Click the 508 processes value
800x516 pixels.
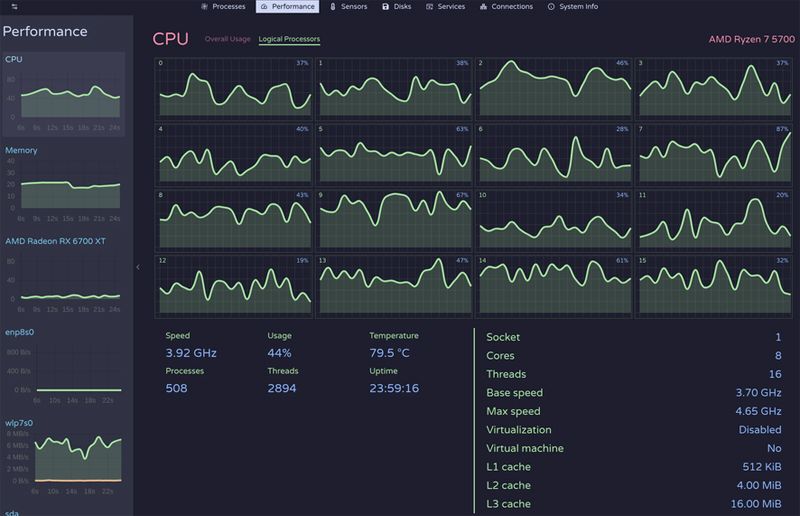click(176, 388)
